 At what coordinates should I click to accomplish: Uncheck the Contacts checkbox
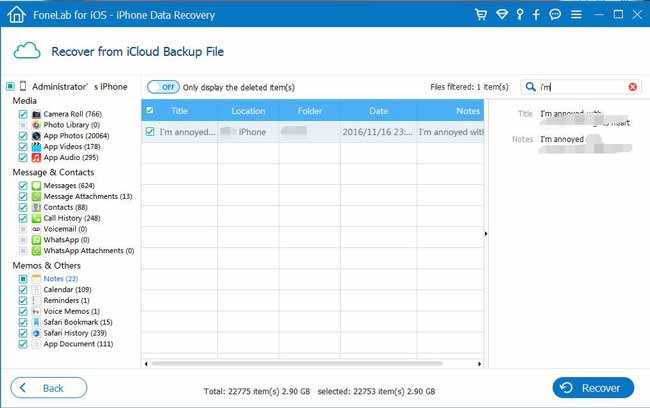click(x=23, y=207)
